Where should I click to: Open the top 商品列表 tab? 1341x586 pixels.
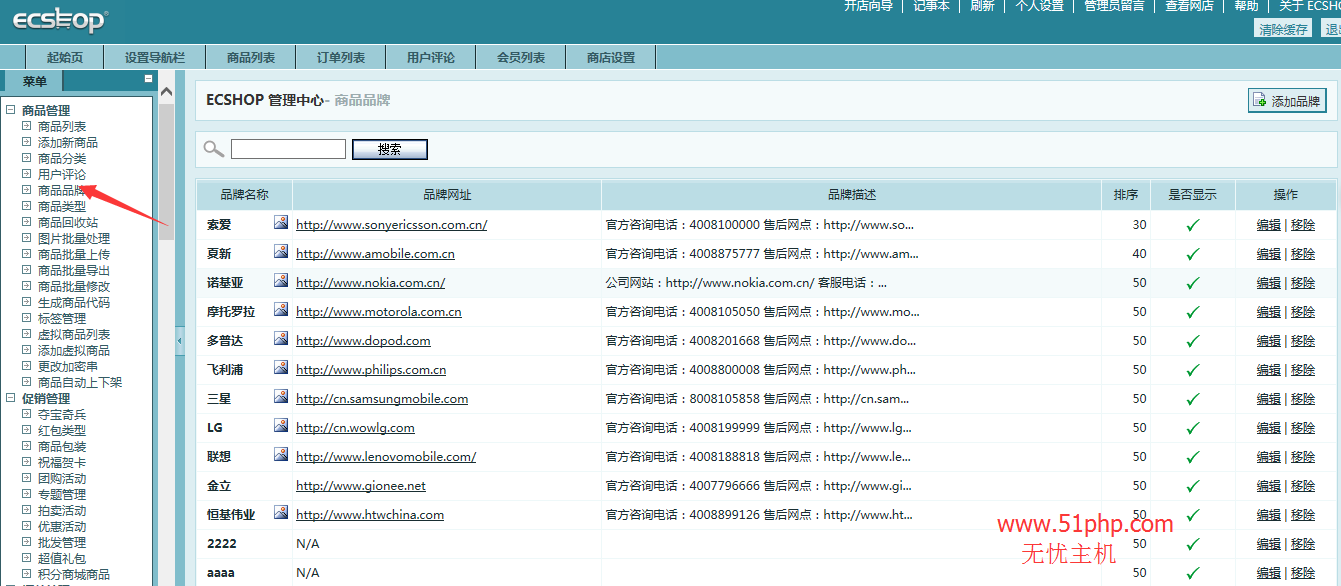click(x=251, y=57)
